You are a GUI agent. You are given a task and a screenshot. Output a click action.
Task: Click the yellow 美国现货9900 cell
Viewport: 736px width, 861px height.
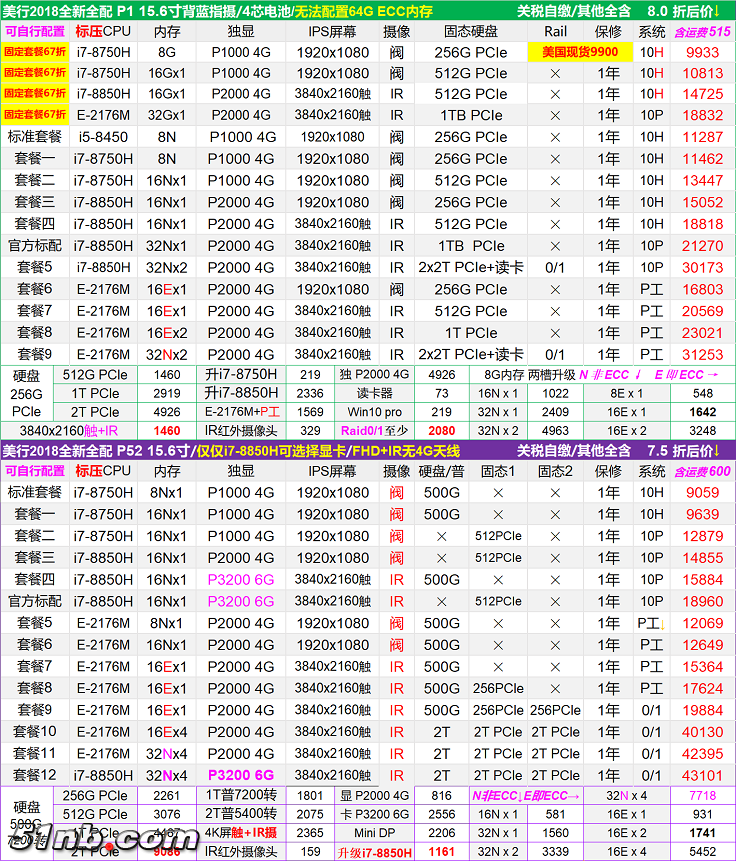(x=580, y=52)
